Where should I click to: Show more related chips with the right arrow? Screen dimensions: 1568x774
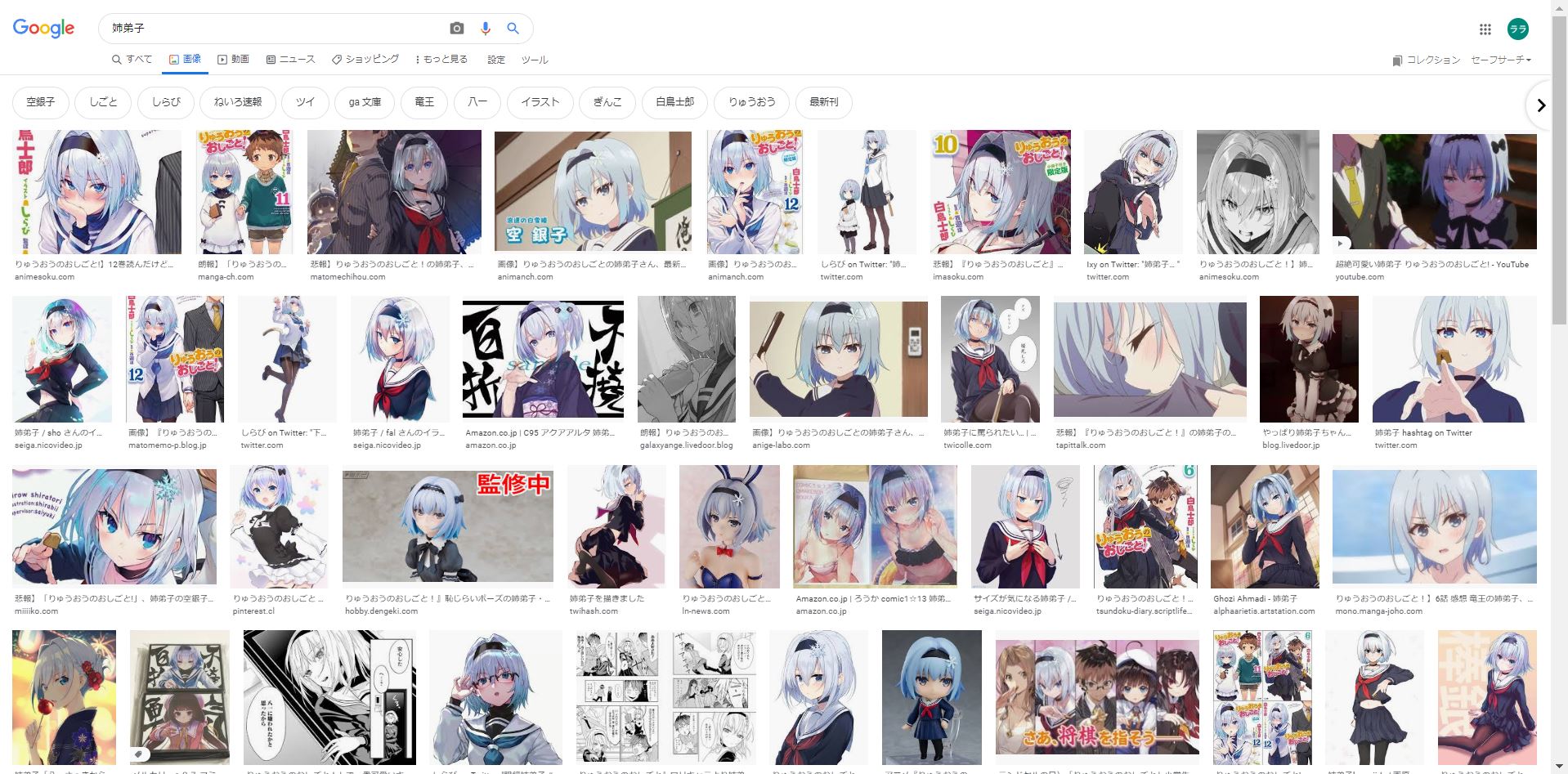pyautogui.click(x=1541, y=105)
